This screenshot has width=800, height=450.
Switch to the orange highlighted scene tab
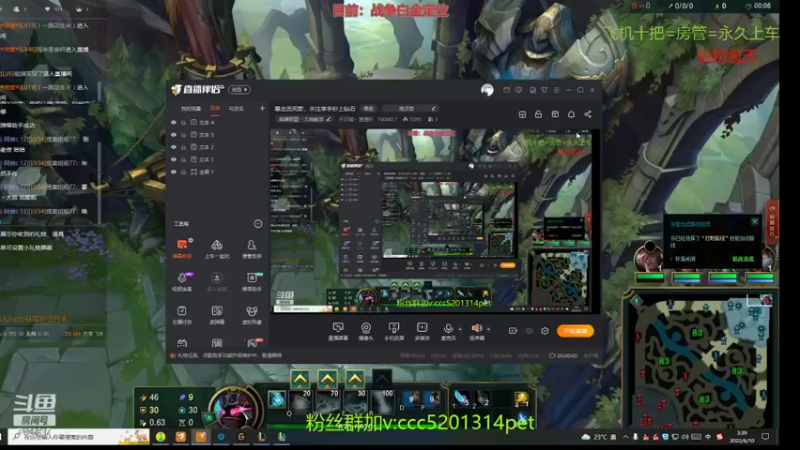pyautogui.click(x=215, y=108)
